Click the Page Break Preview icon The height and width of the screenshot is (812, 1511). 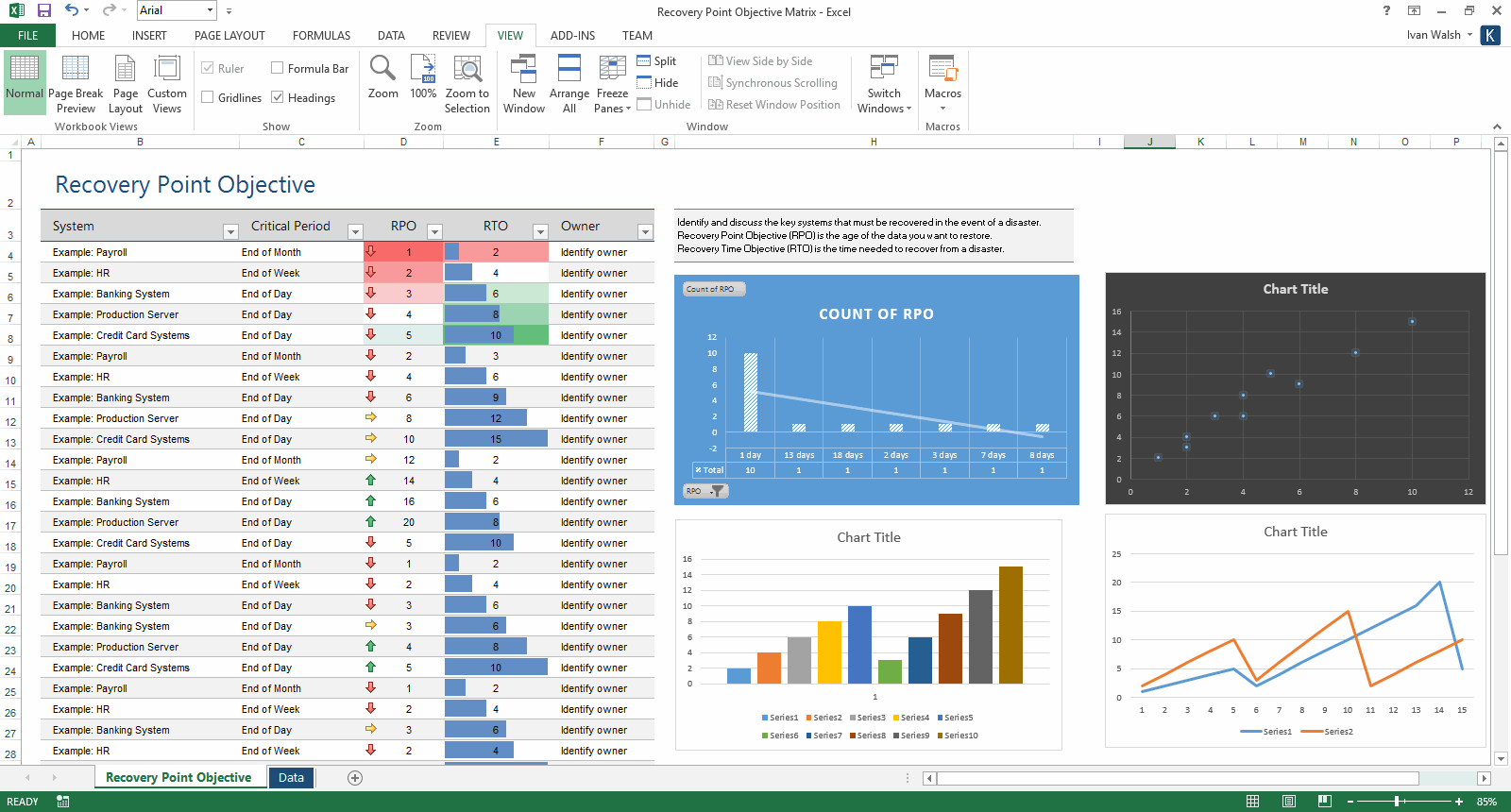coord(75,71)
